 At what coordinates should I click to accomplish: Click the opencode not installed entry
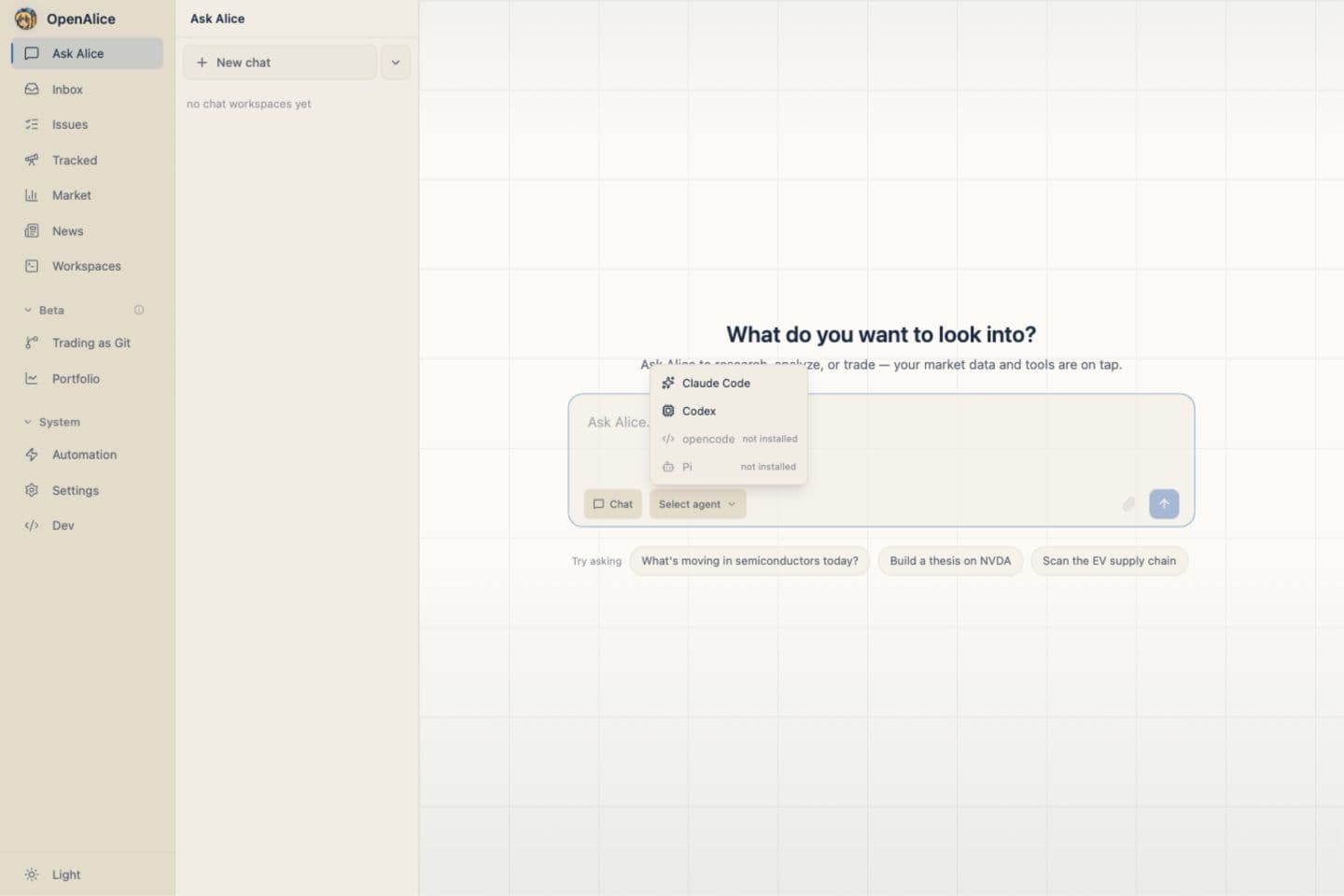click(x=729, y=439)
